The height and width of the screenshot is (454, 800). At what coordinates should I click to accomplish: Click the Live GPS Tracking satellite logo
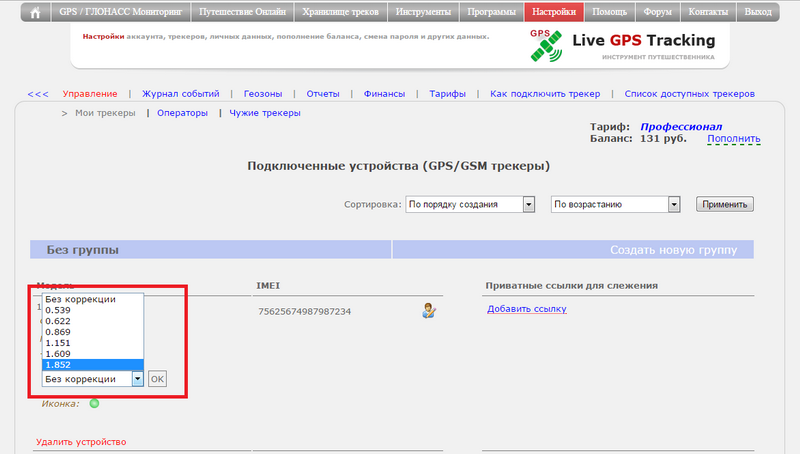click(546, 44)
